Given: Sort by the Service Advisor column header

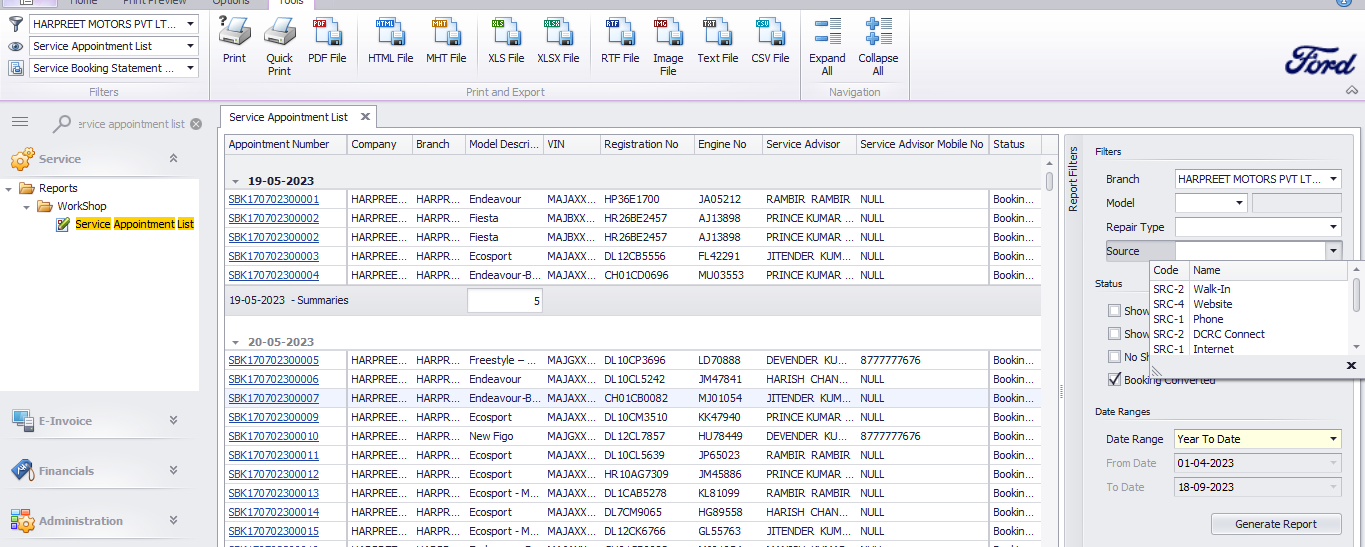Looking at the screenshot, I should coord(809,144).
